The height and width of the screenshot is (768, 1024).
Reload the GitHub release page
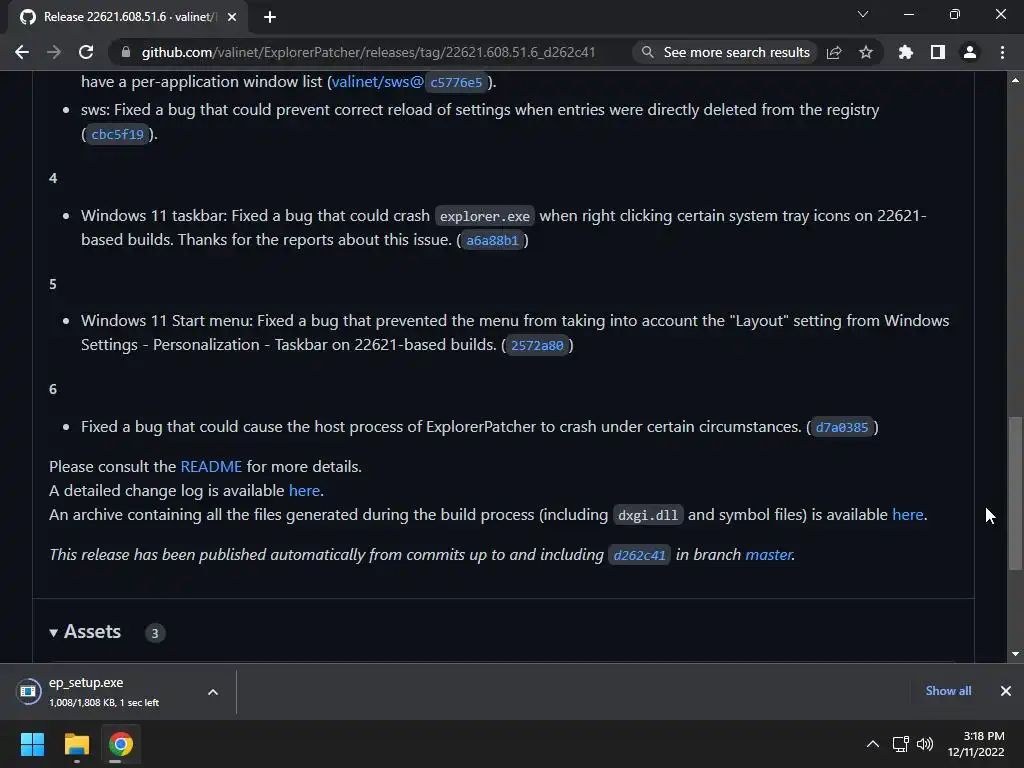(86, 52)
